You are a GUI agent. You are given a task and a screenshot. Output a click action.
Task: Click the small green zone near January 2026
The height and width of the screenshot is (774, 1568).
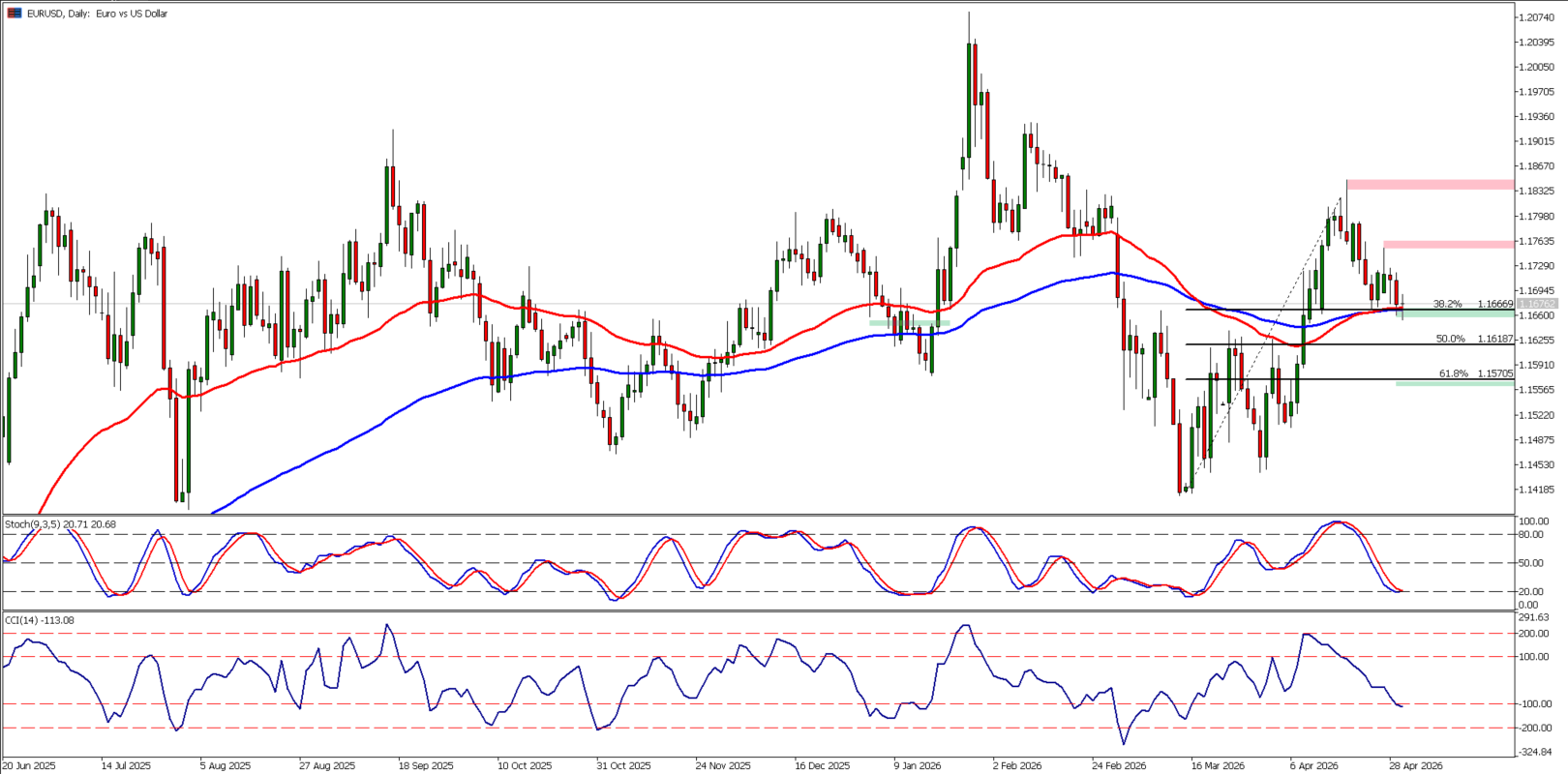909,322
